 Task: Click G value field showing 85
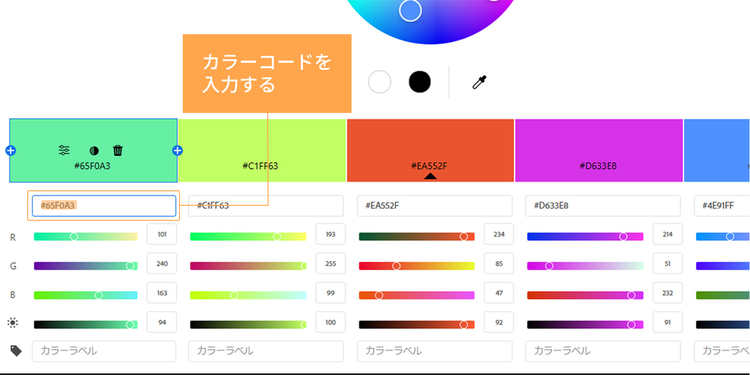(x=499, y=264)
